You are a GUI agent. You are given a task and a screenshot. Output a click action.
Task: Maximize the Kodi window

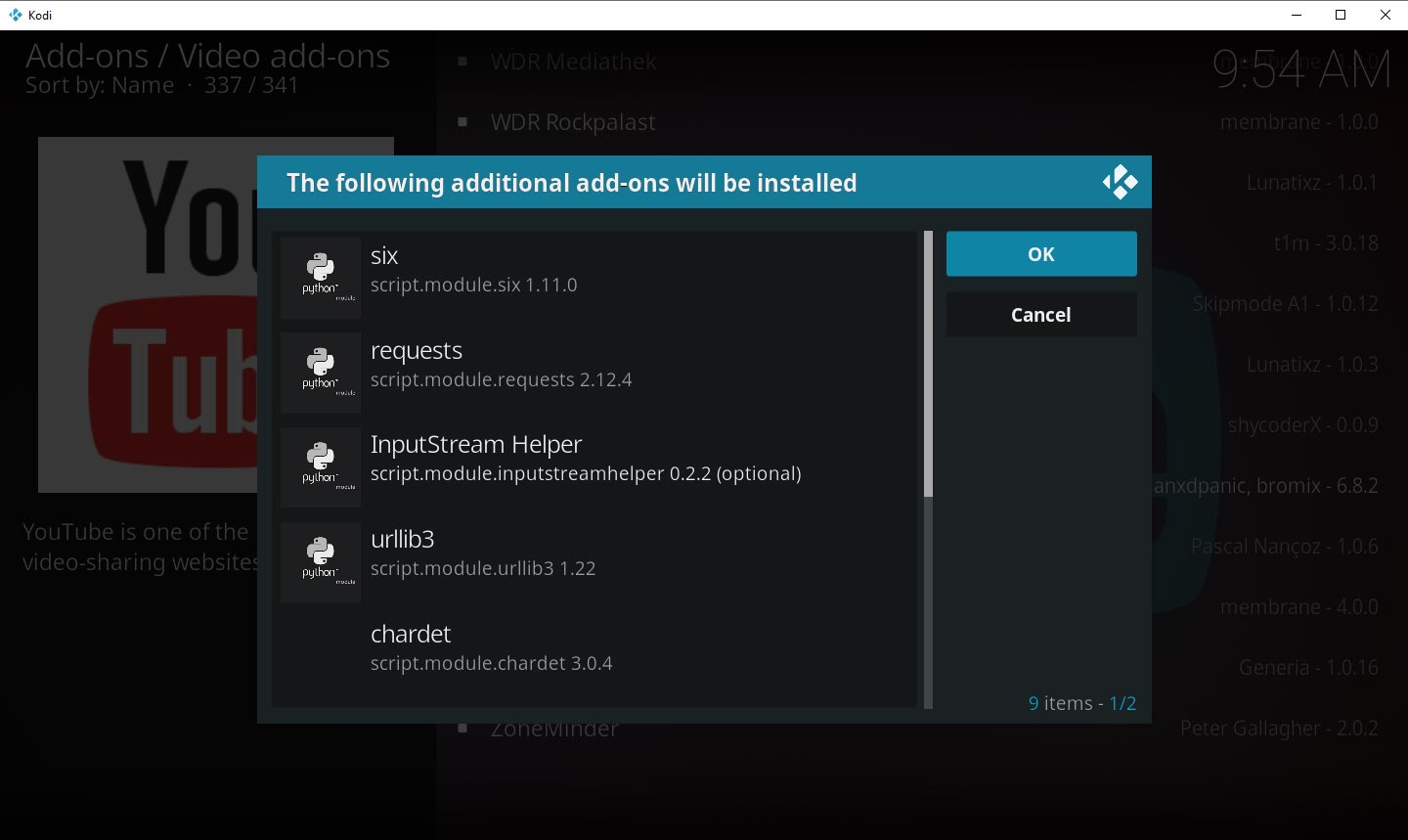[1341, 15]
